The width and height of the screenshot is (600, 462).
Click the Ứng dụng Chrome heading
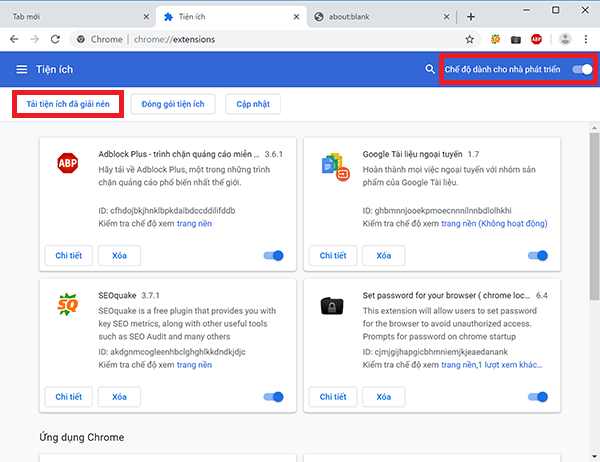pos(82,437)
